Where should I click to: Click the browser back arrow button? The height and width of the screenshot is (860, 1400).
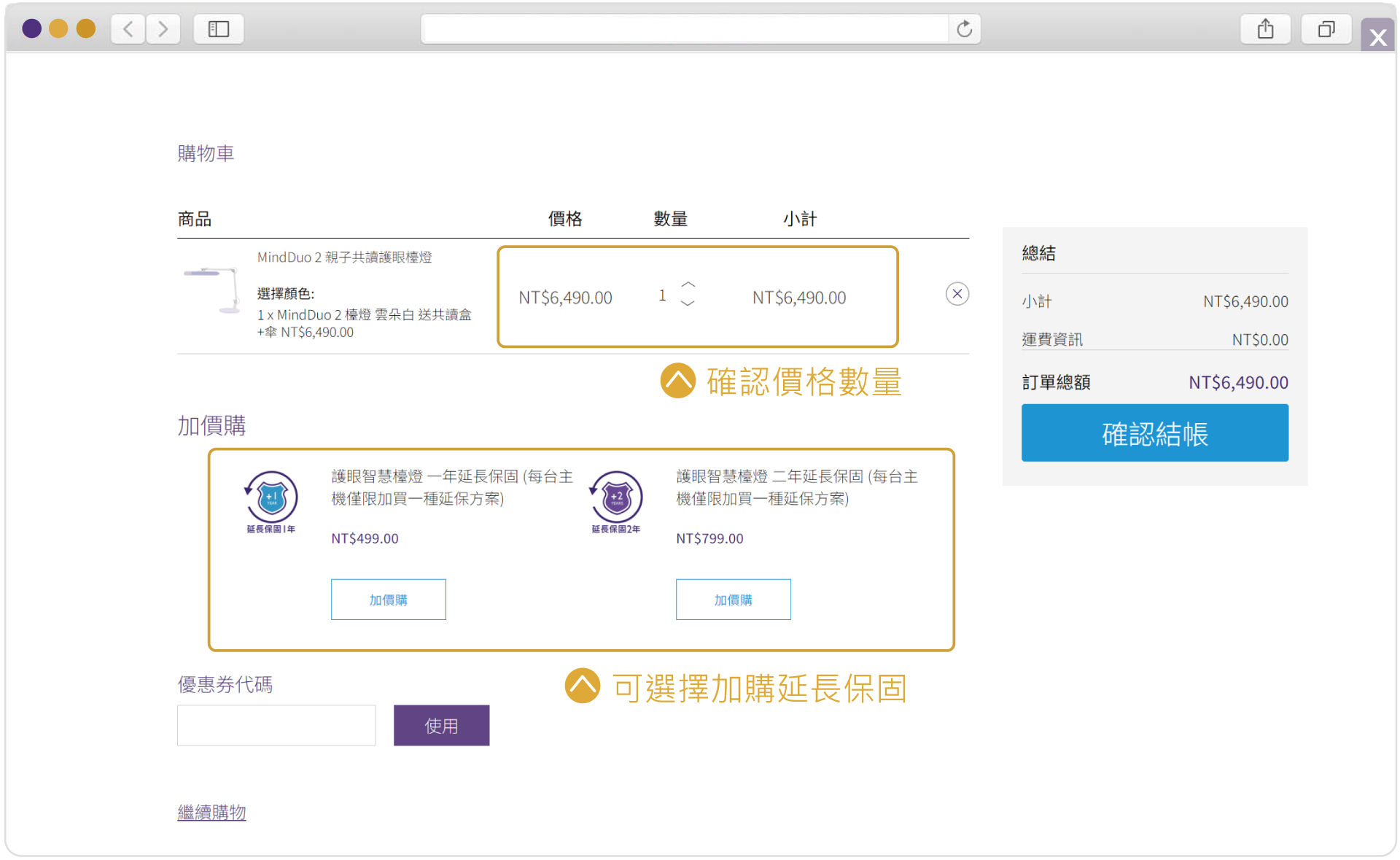click(x=128, y=29)
